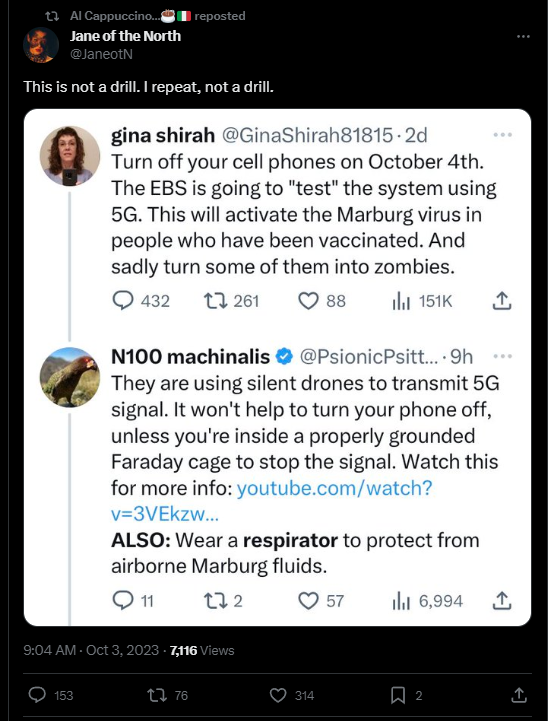Open N100 machinalis's bird avatar

click(x=70, y=377)
